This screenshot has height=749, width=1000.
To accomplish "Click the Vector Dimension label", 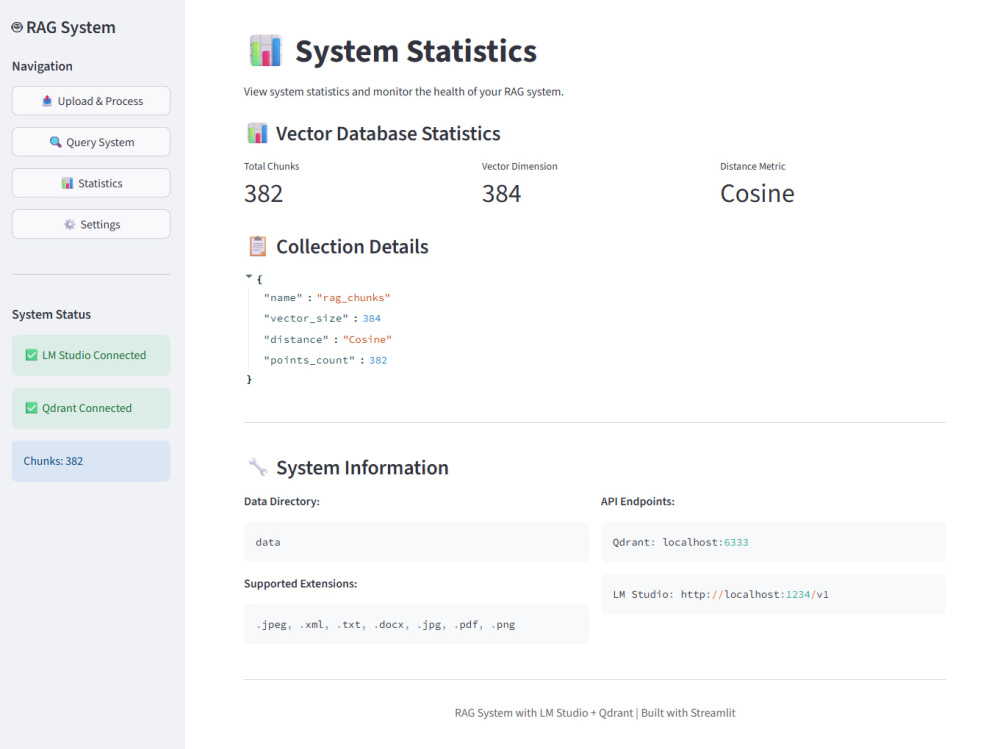I will point(520,167).
